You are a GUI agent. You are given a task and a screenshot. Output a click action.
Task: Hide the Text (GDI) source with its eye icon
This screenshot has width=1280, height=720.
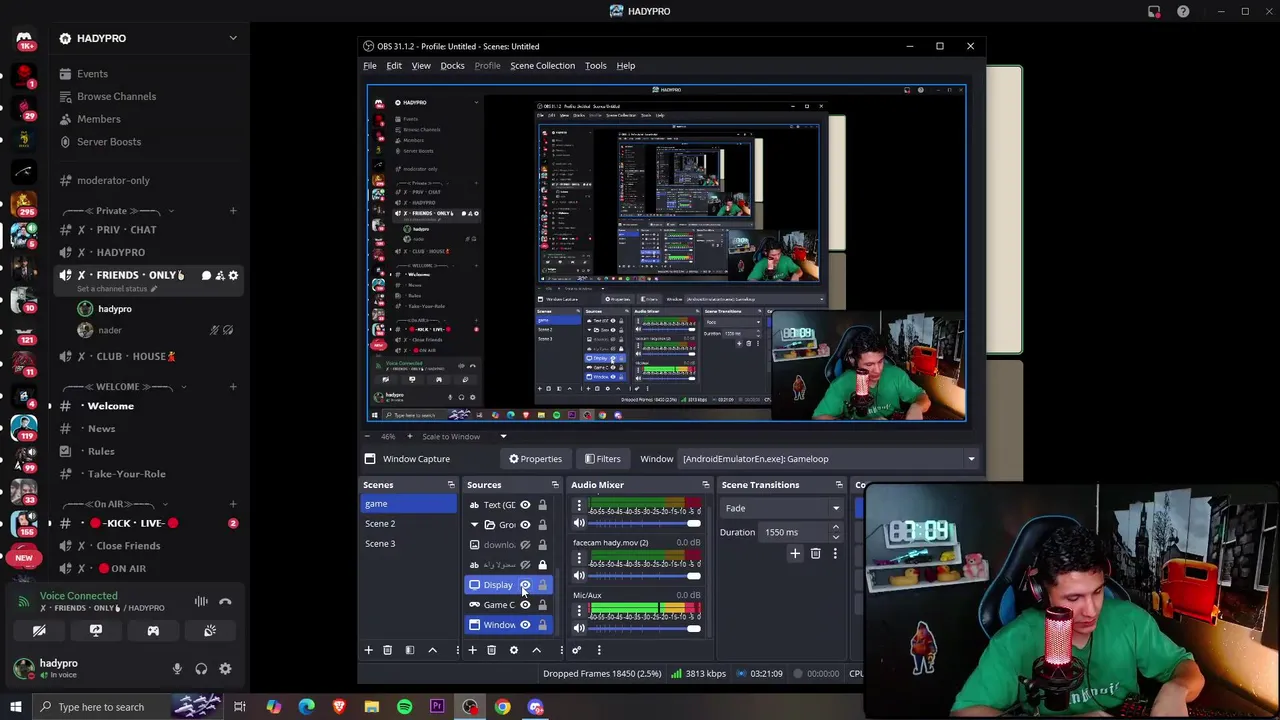click(x=525, y=505)
